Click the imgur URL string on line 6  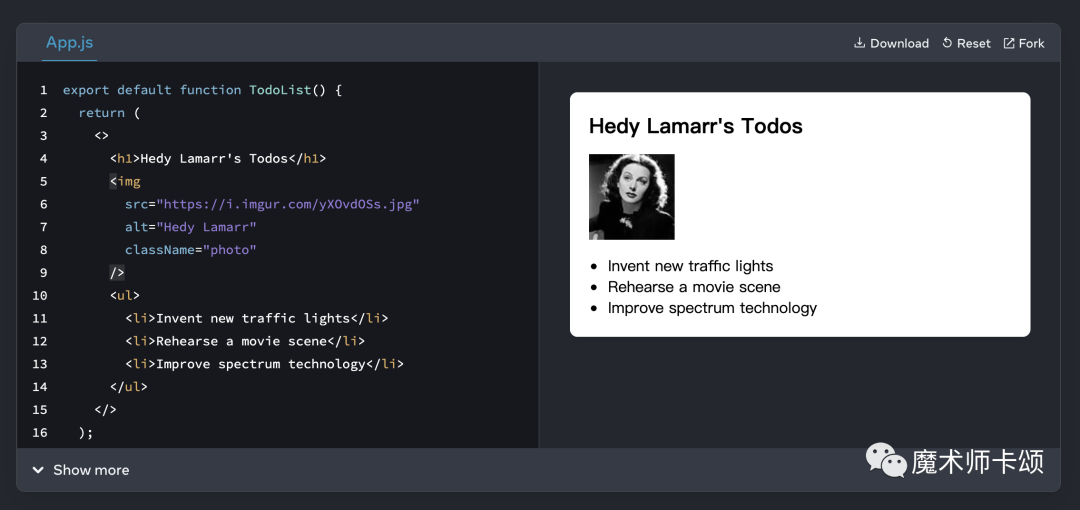[x=288, y=204]
